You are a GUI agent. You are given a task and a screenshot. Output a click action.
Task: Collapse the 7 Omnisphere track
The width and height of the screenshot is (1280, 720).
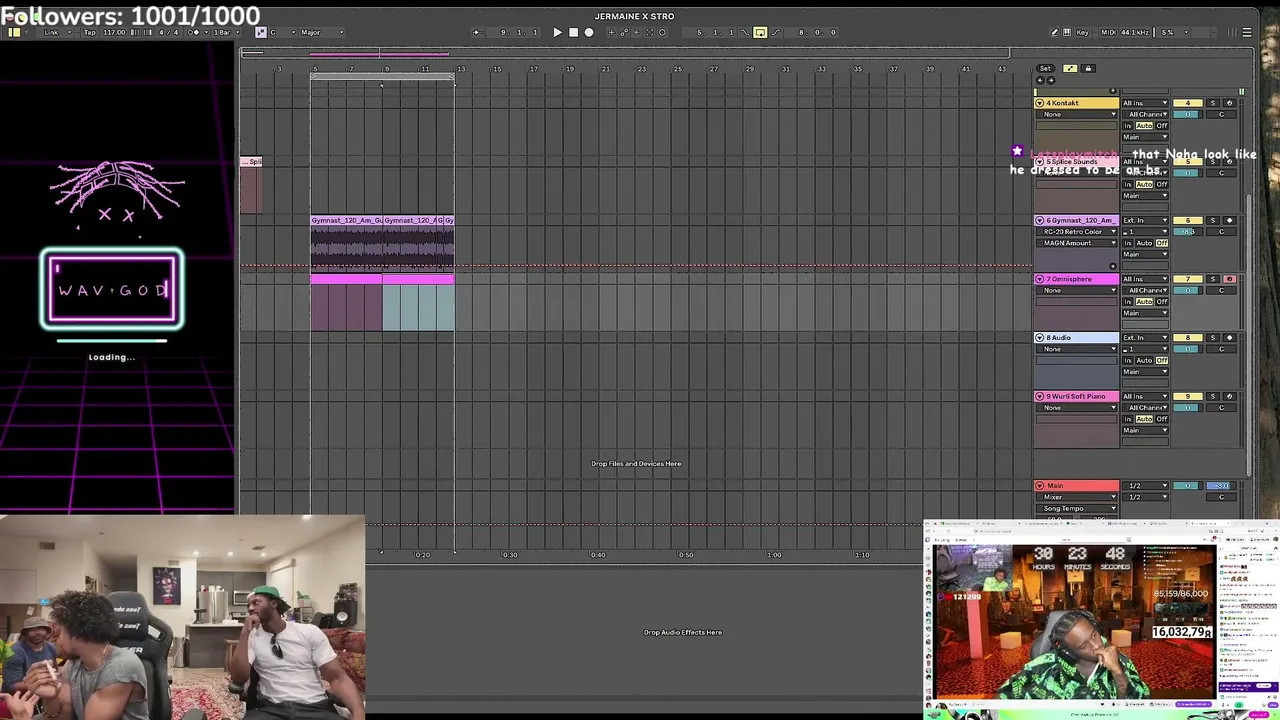(1040, 279)
